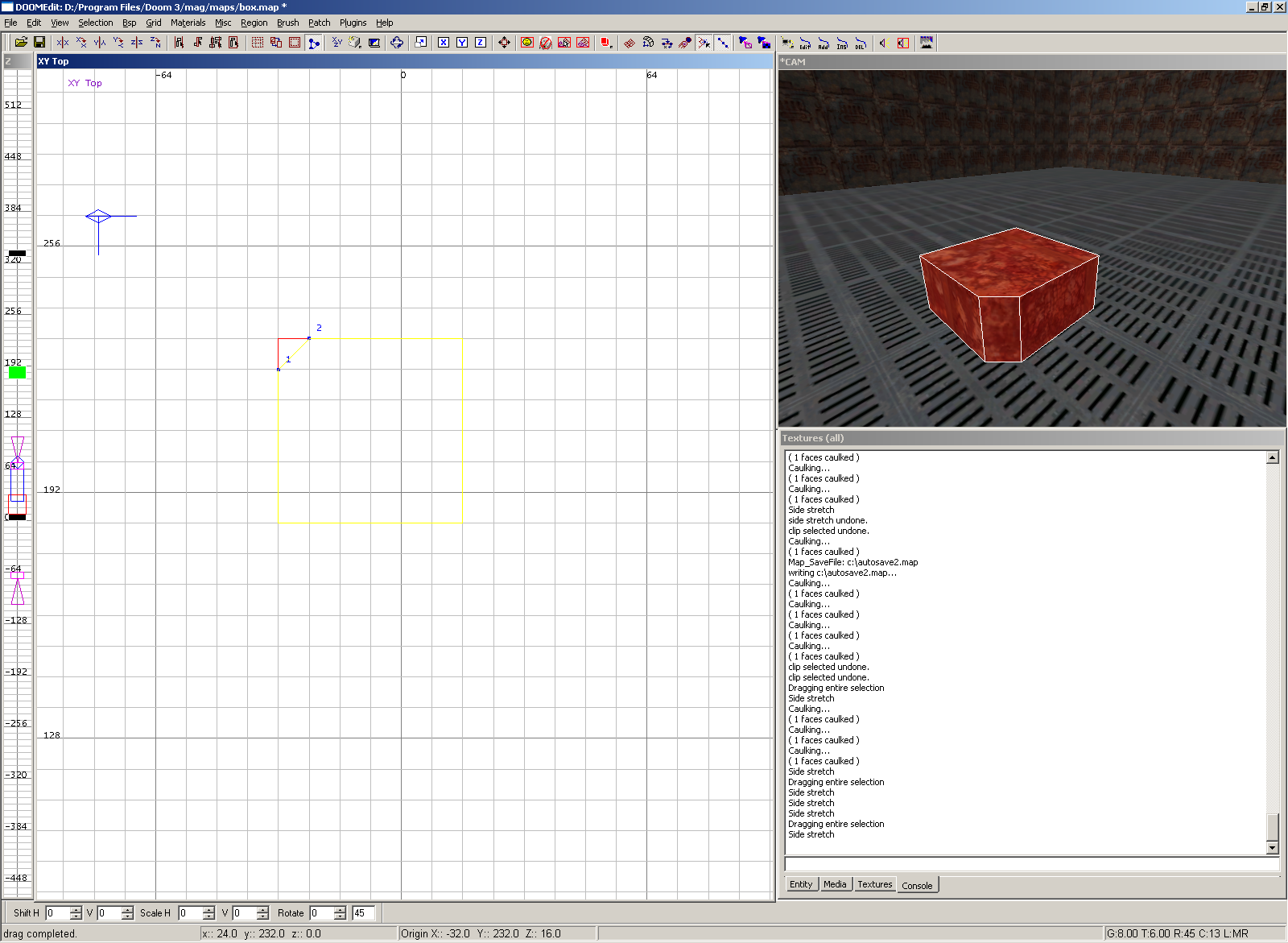
Task: Click the patch Add toolbar icon
Action: (824, 43)
